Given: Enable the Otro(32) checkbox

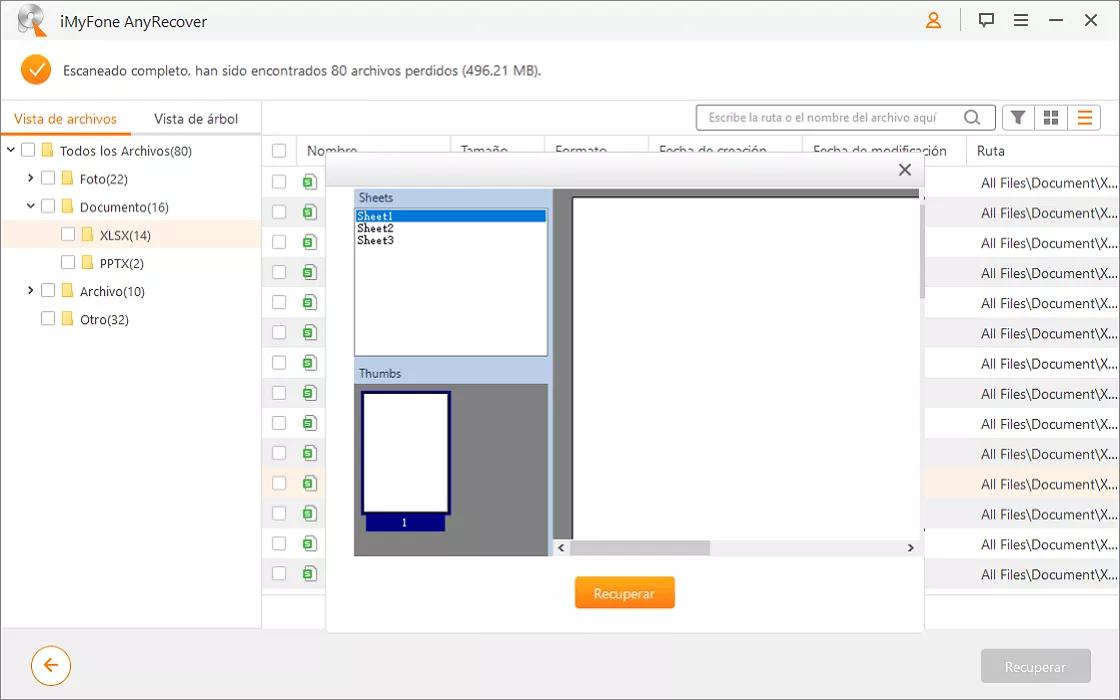Looking at the screenshot, I should (48, 319).
